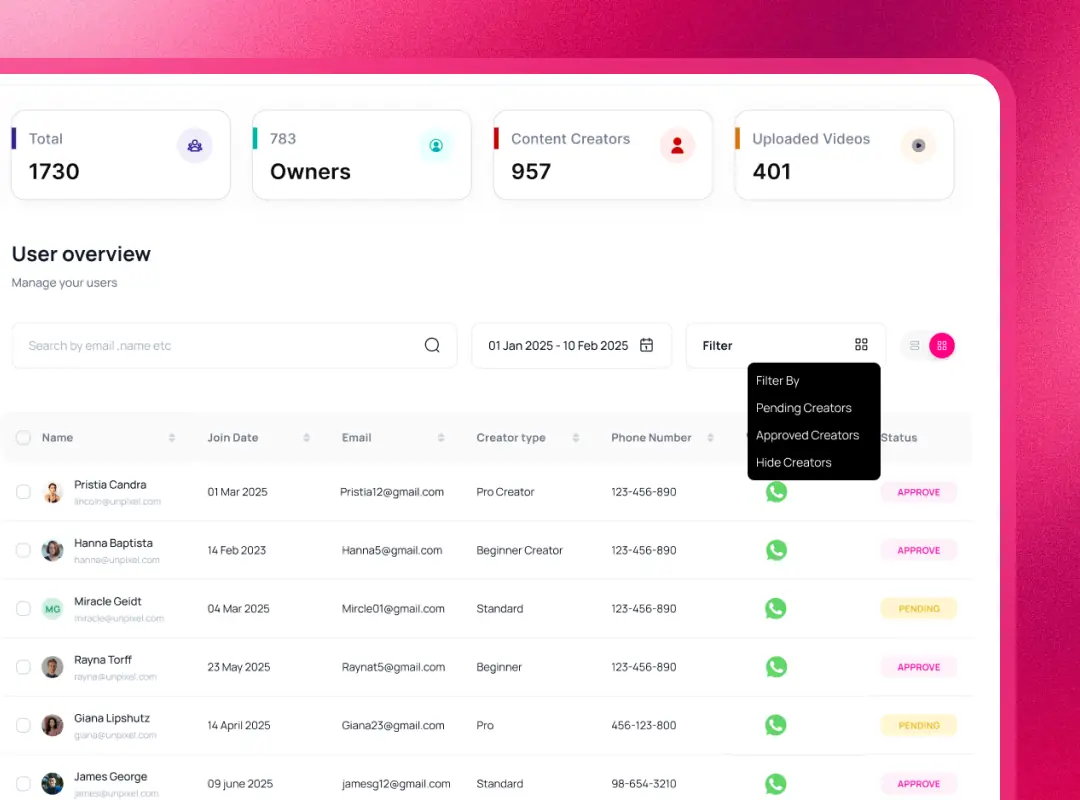Image resolution: width=1080 pixels, height=800 pixels.
Task: Open WhatsApp for Giana Lipshutz
Action: click(x=776, y=725)
